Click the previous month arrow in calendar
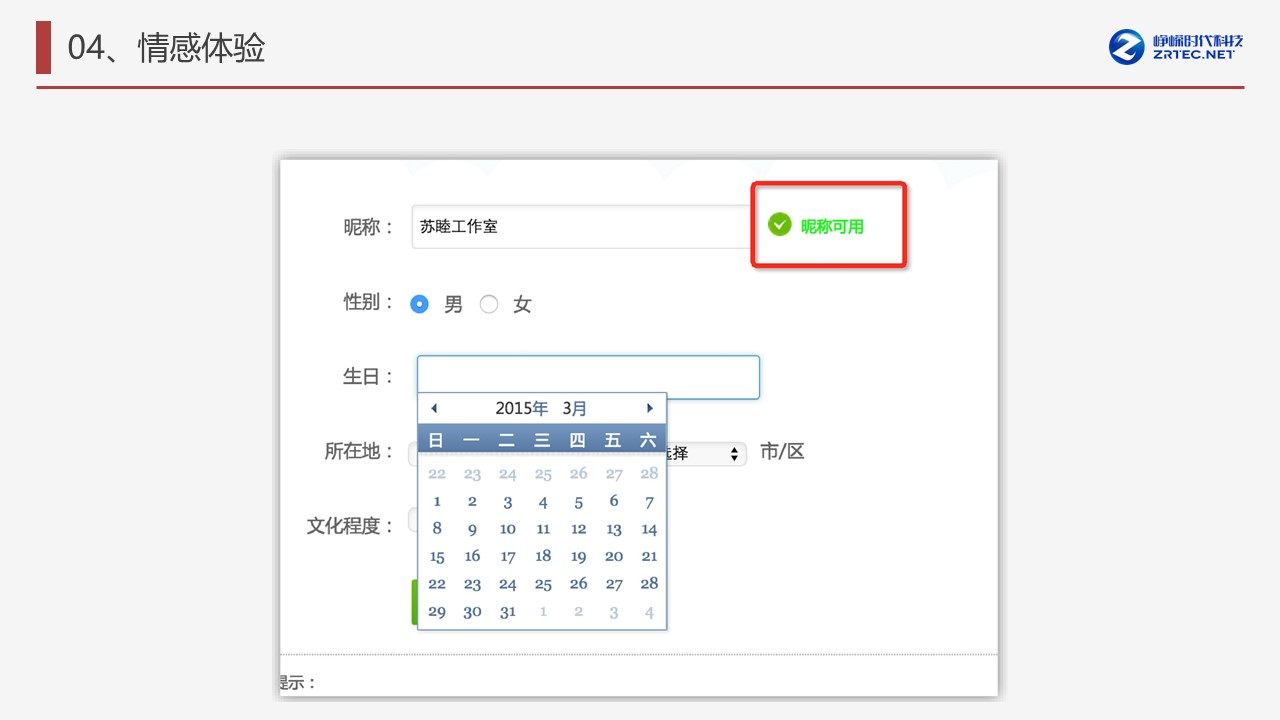The height and width of the screenshot is (720, 1280). coord(434,408)
